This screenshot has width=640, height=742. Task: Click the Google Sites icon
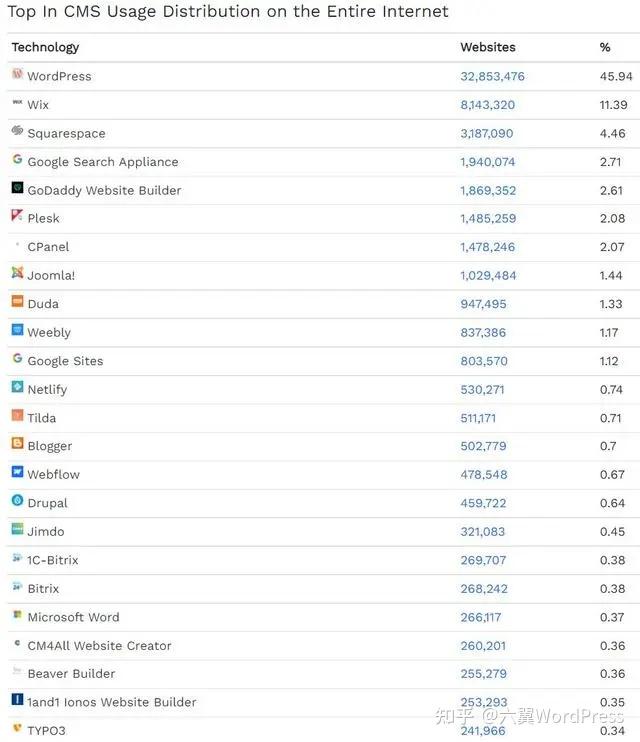coord(17,359)
